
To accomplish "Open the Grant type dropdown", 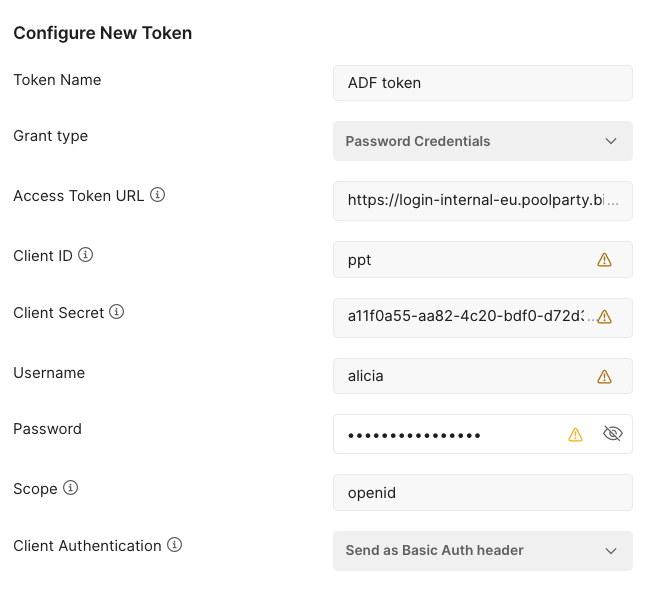I will click(482, 141).
